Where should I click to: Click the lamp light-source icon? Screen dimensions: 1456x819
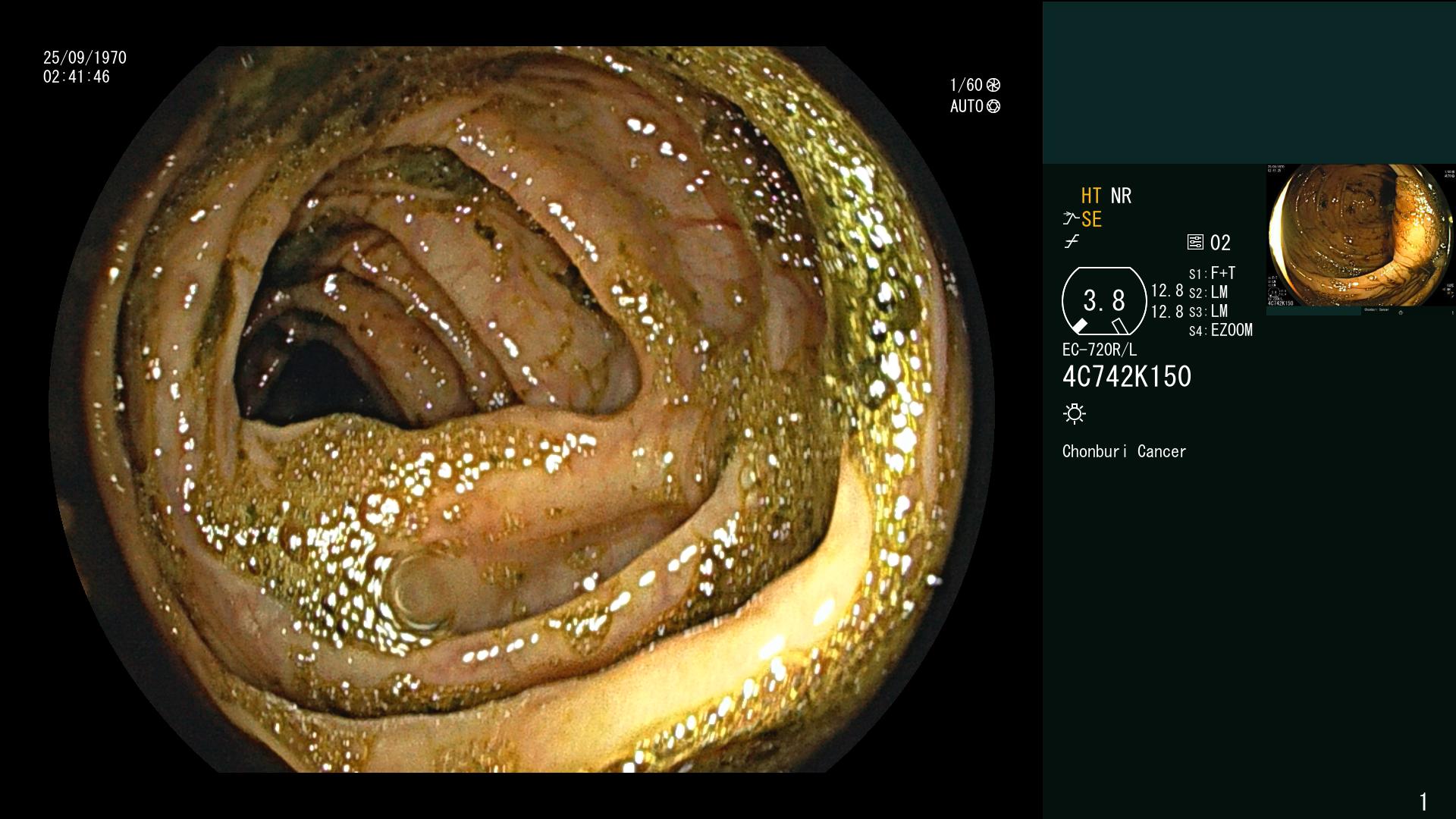coord(1075,413)
